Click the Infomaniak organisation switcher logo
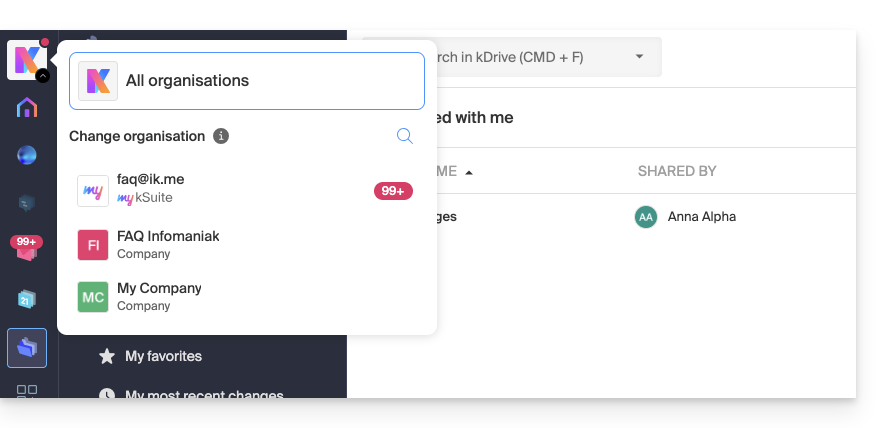This screenshot has width=886, height=428. coord(24,59)
